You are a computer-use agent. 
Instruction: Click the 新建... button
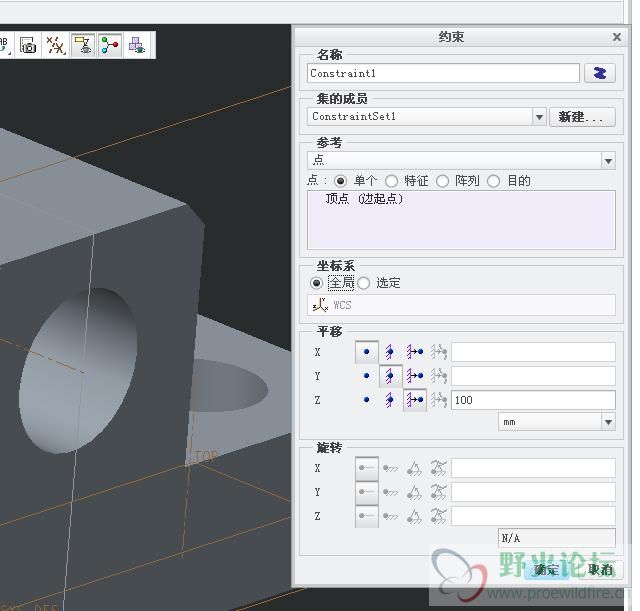582,117
